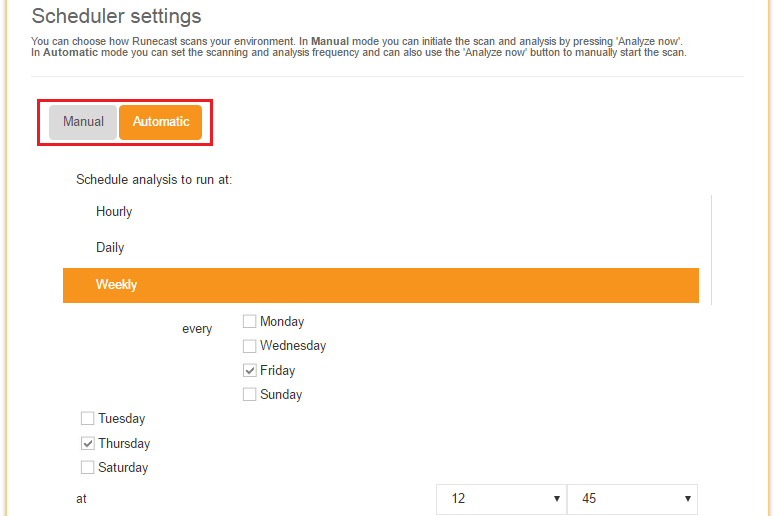Choose the Hourly schedule option

[114, 212]
